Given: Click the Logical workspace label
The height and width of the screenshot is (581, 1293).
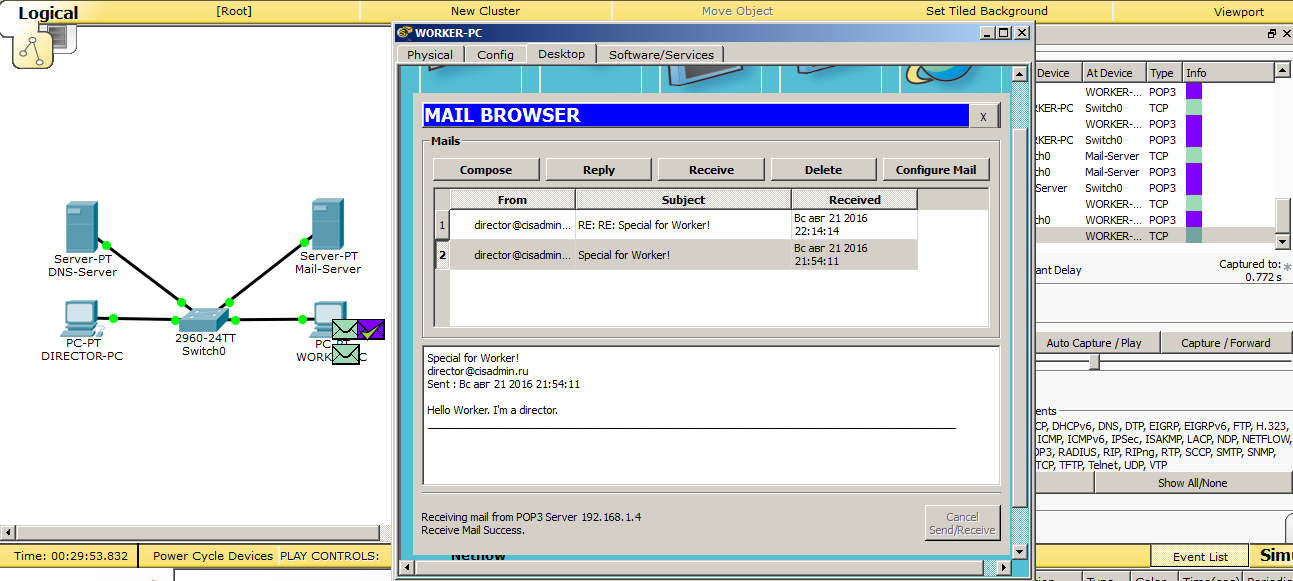Looking at the screenshot, I should point(47,13).
